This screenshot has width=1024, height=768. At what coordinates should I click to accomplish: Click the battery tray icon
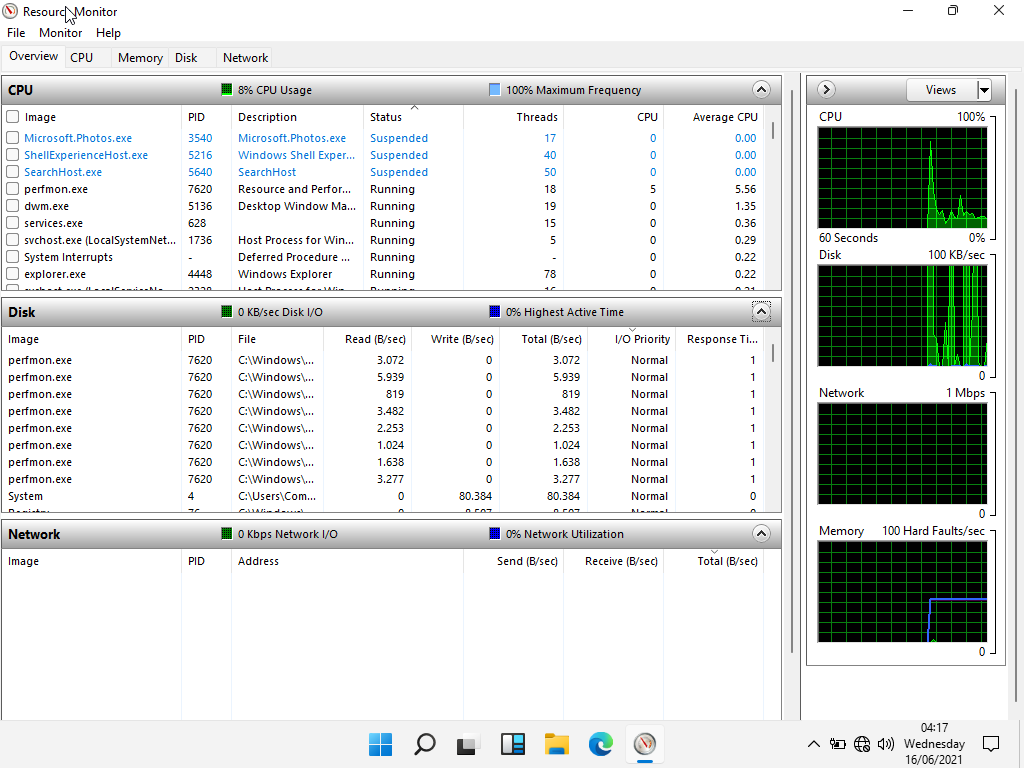click(x=837, y=744)
